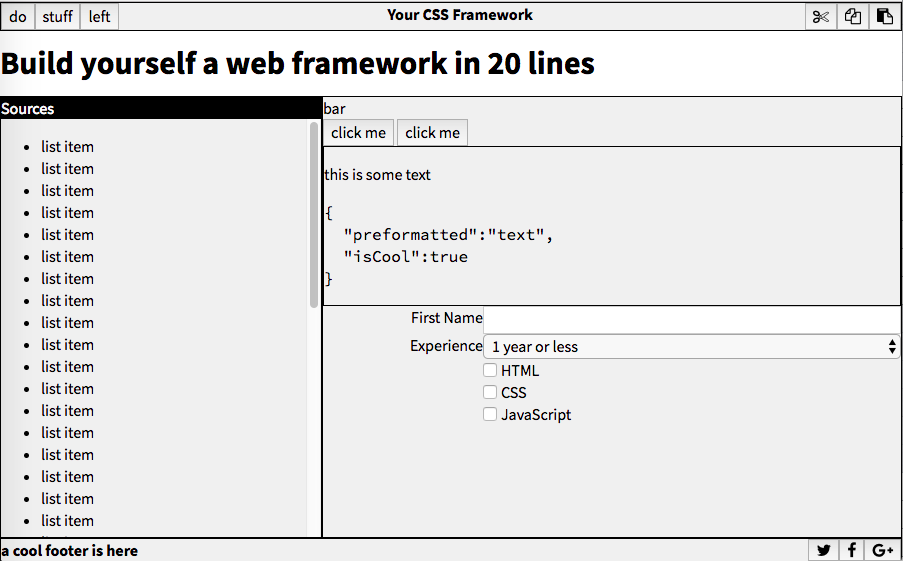The height and width of the screenshot is (561, 903).
Task: Click the "do" toolbar button
Action: (18, 16)
